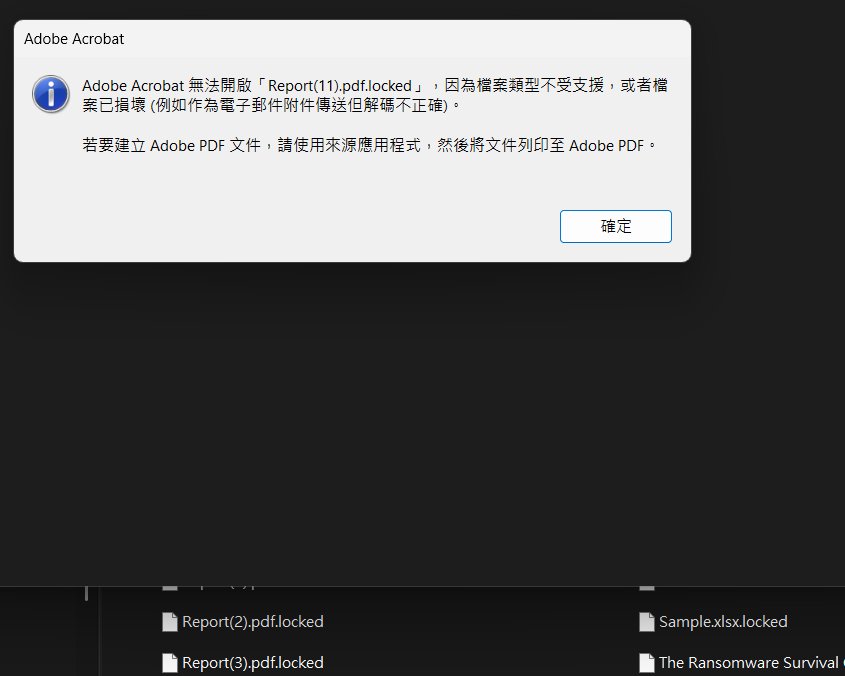This screenshot has width=845, height=676.
Task: Click the dialog text about printing to Adobe PDF
Action: click(x=370, y=145)
